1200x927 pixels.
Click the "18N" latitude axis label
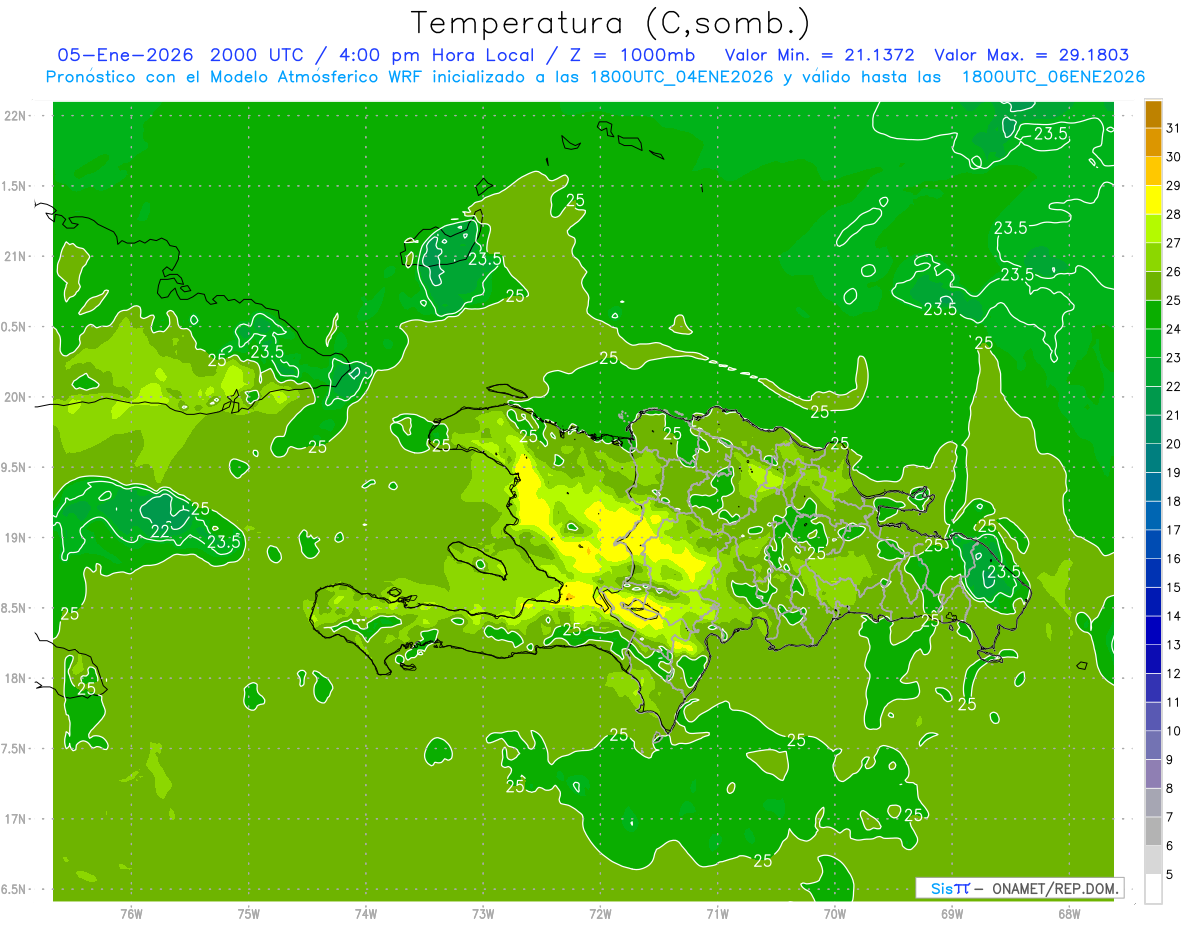[x=15, y=678]
